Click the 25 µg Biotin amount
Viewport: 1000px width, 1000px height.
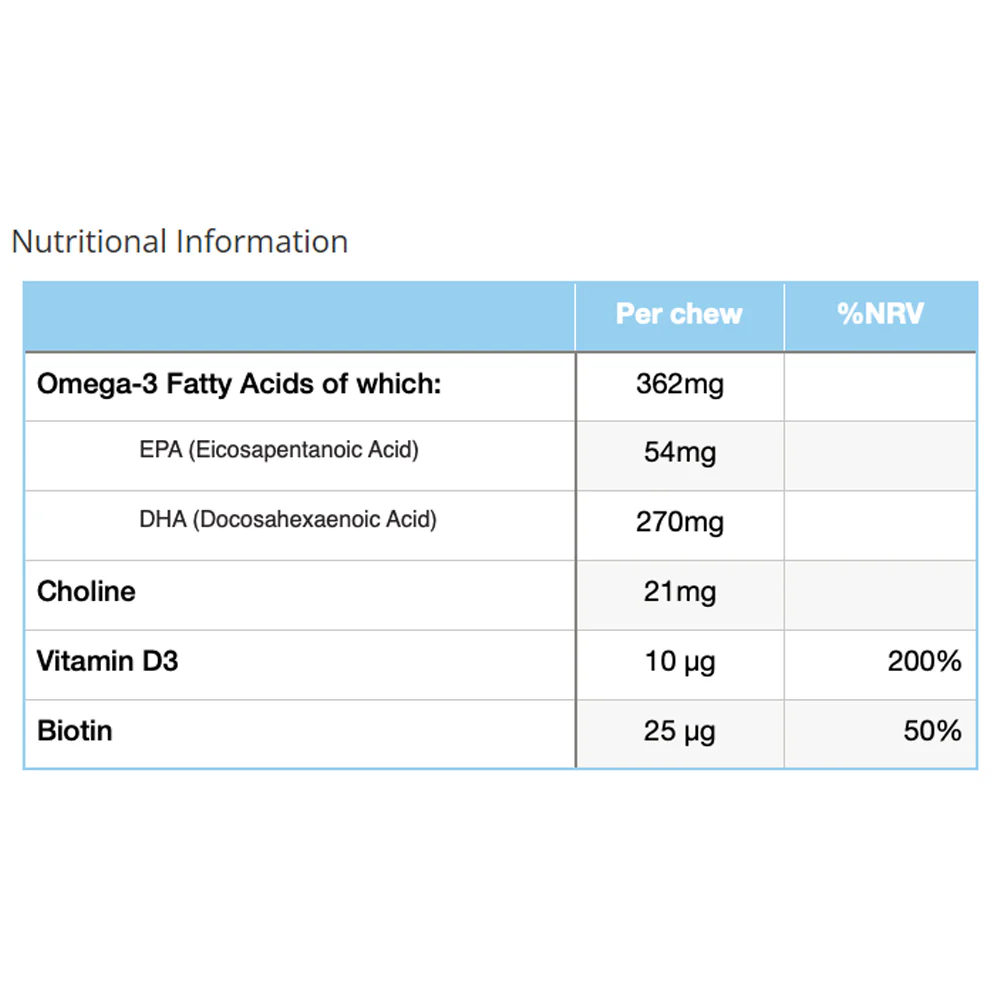tap(680, 732)
